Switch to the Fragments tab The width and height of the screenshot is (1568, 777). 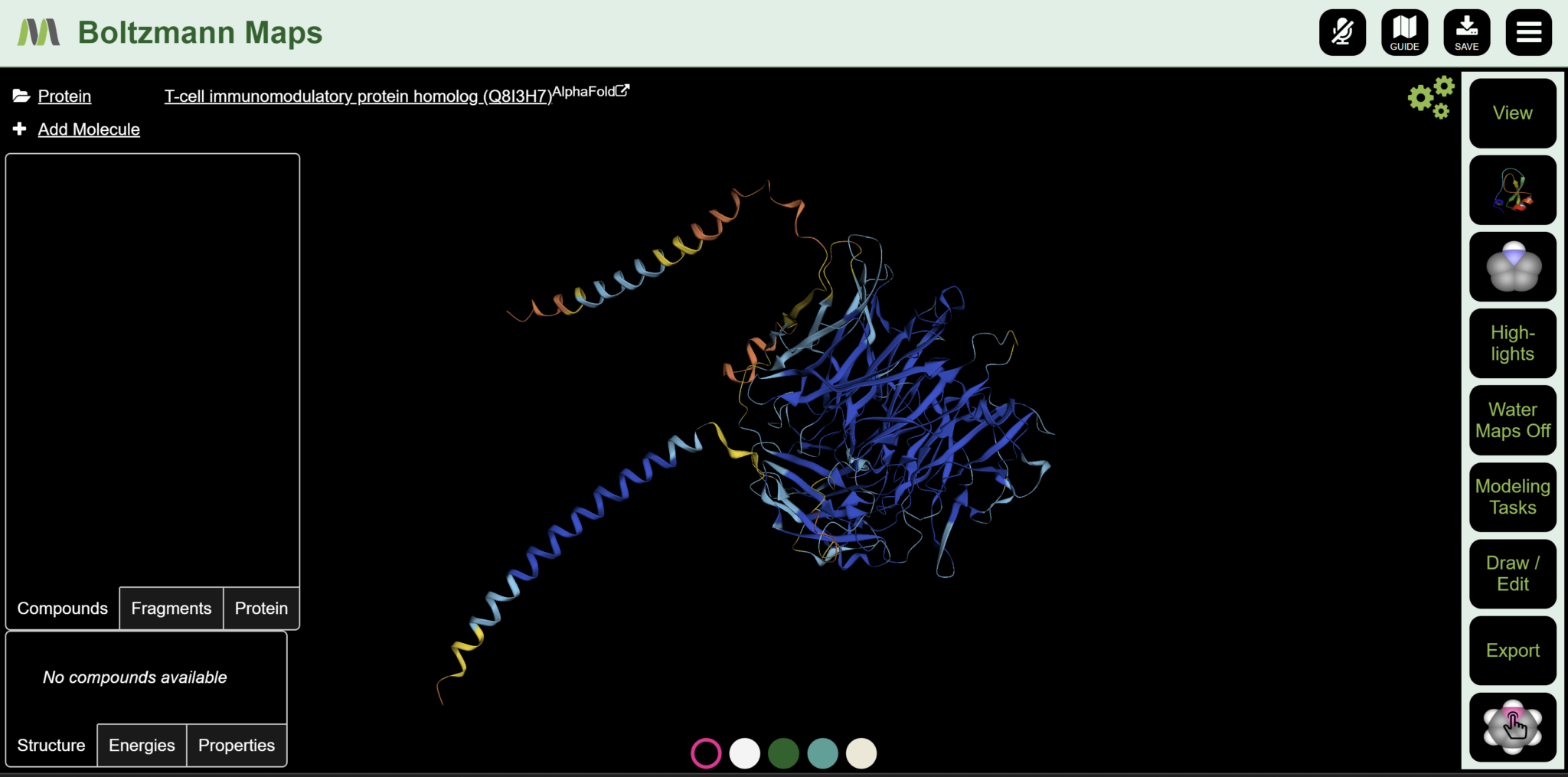171,608
